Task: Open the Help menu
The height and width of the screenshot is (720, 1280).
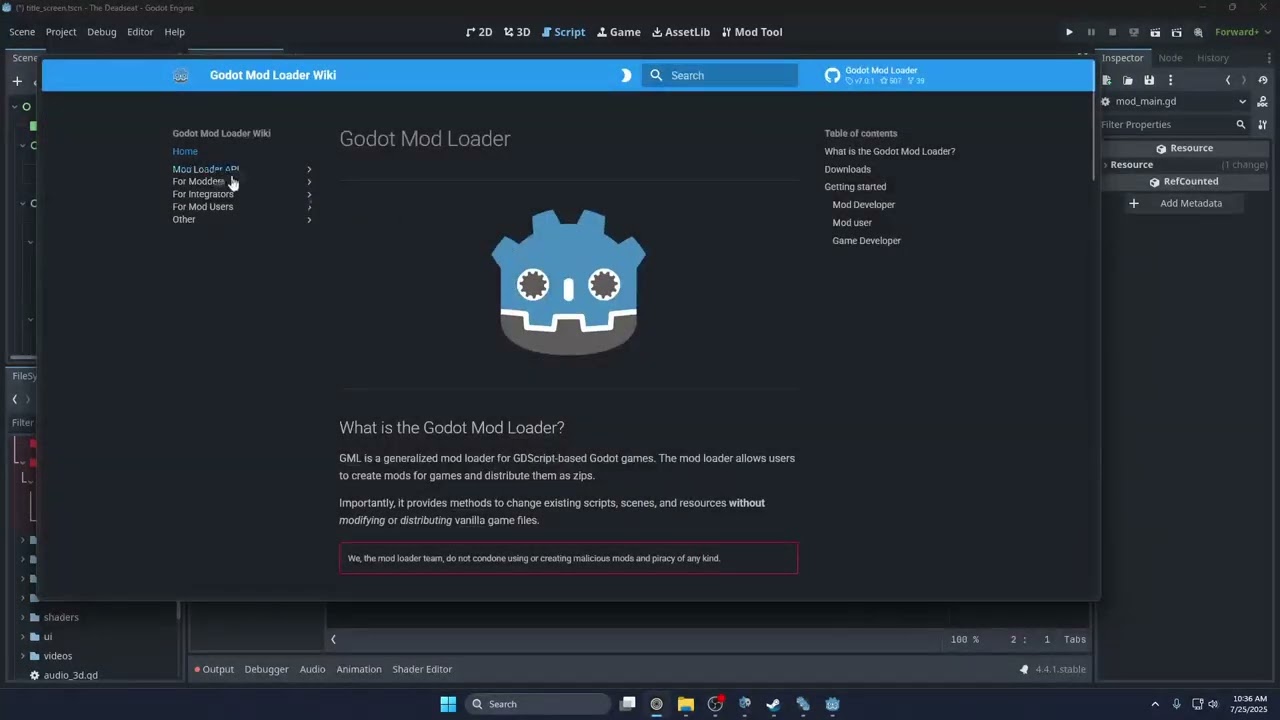Action: coord(175,32)
